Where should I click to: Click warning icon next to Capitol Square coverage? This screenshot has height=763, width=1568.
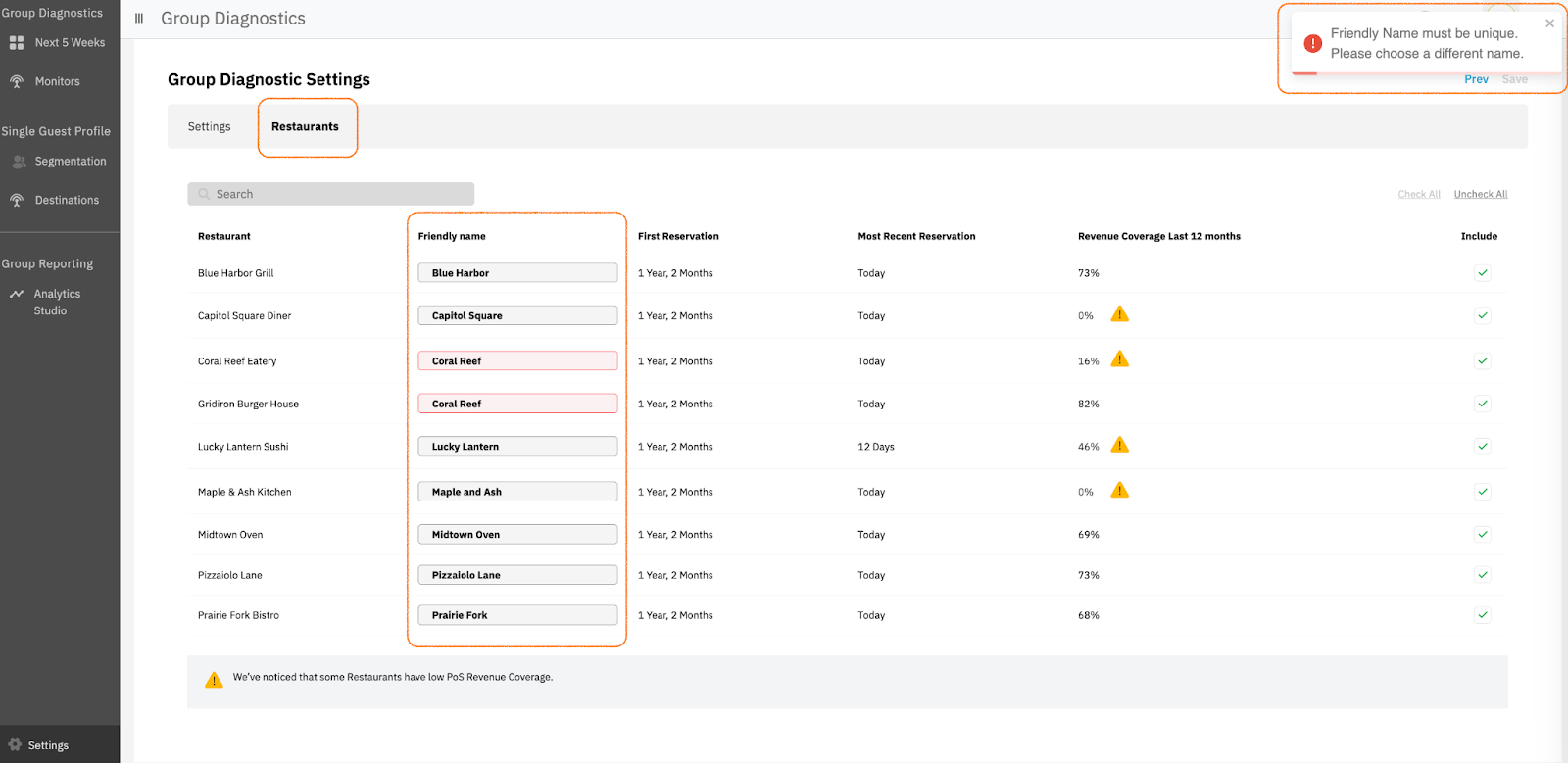pos(1119,314)
